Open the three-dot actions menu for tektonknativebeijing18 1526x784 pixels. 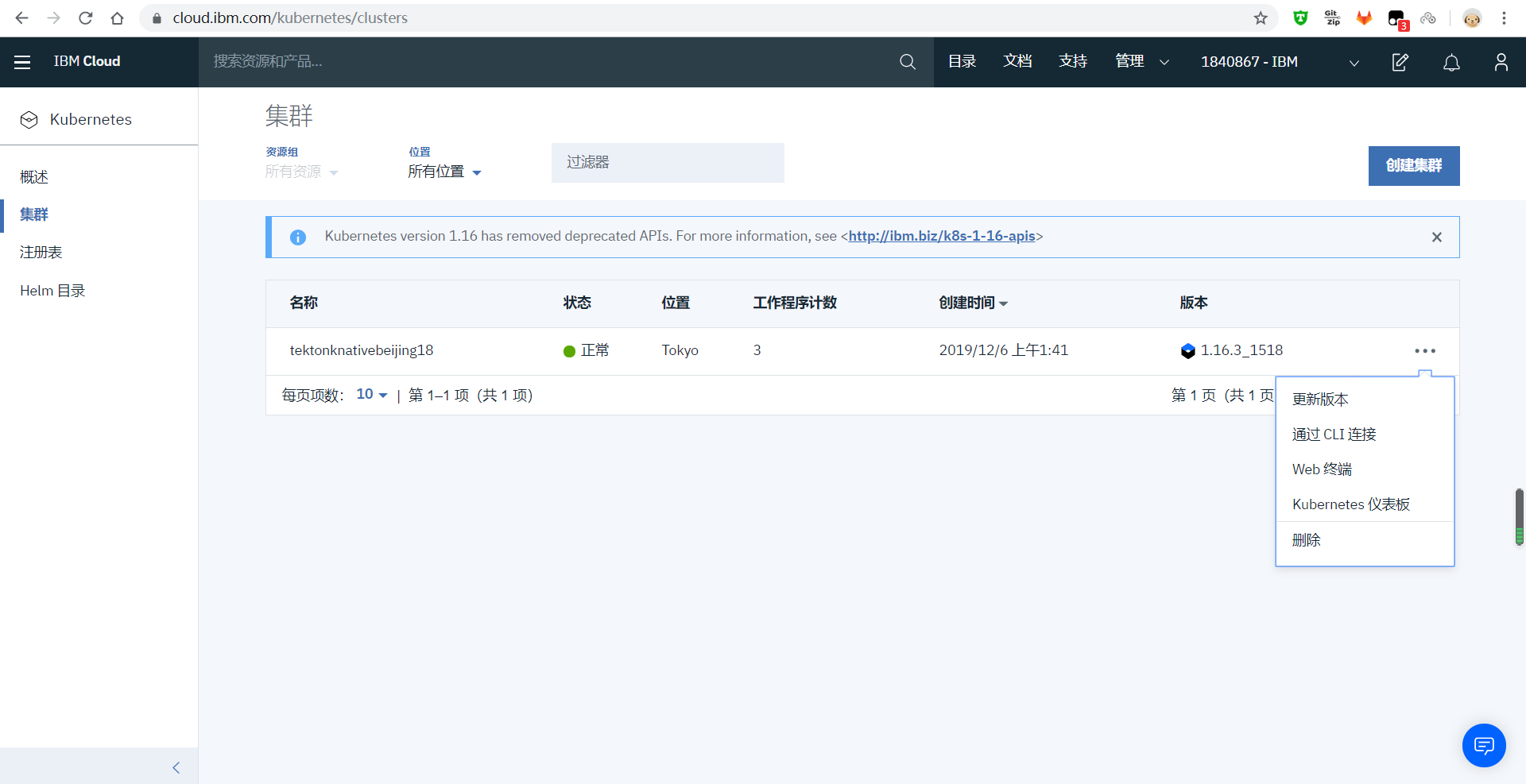pos(1425,350)
